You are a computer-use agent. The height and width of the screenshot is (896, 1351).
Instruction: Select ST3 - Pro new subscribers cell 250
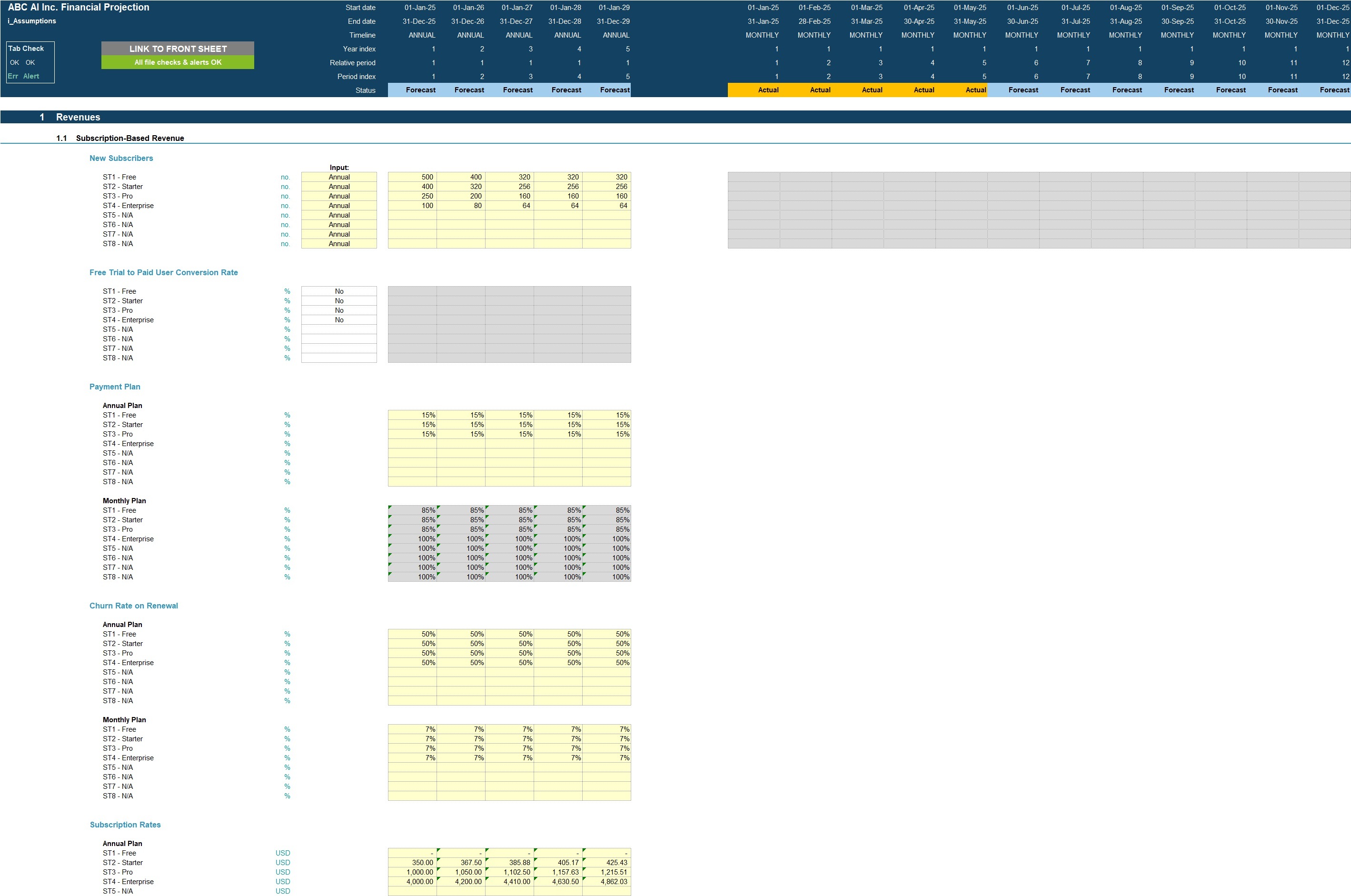click(412, 196)
